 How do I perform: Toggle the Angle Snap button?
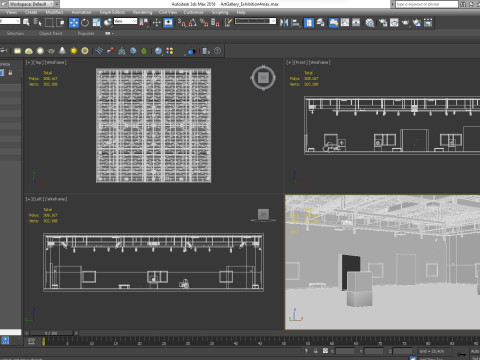(x=193, y=22)
